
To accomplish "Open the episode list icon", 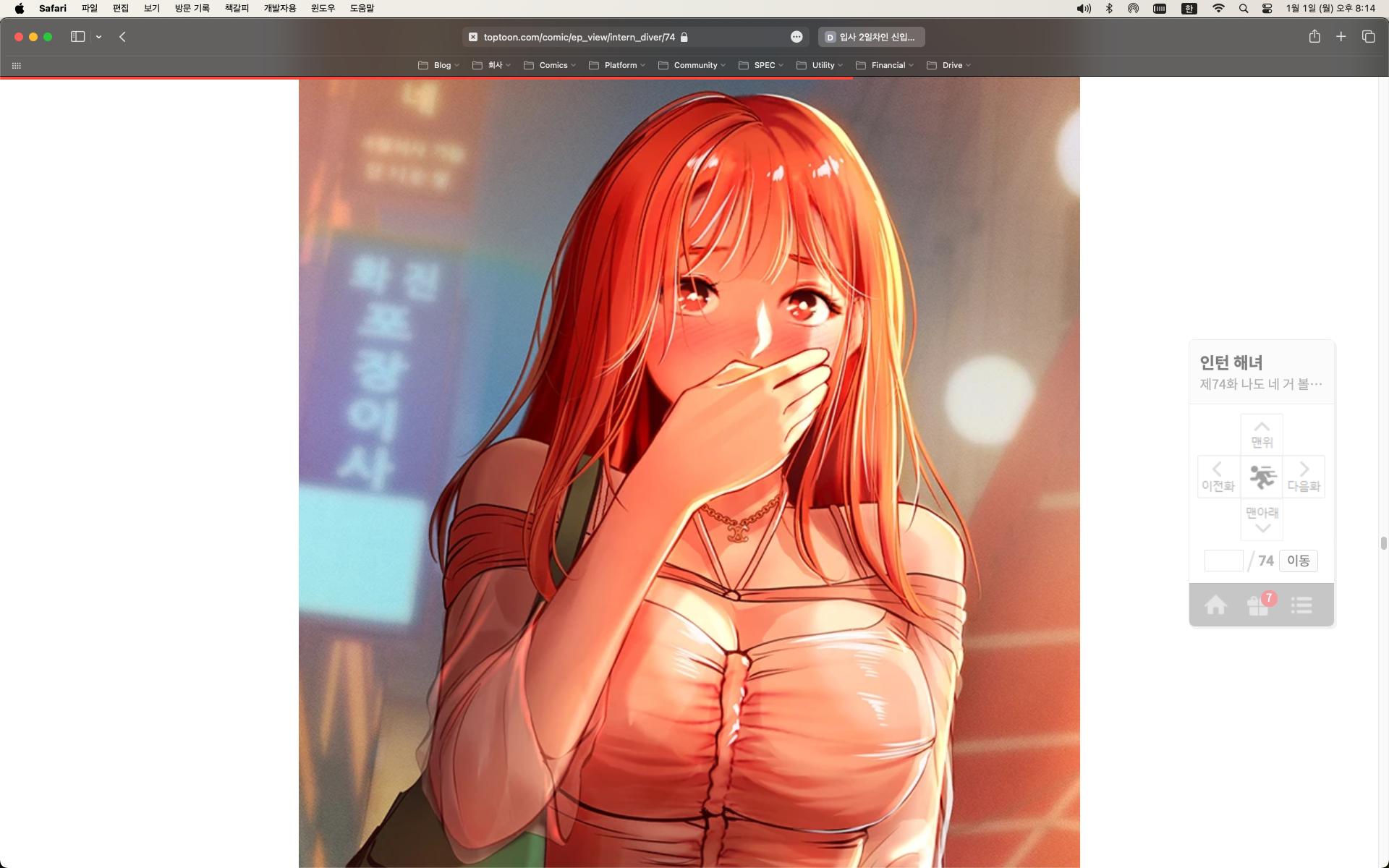I will click(x=1301, y=605).
